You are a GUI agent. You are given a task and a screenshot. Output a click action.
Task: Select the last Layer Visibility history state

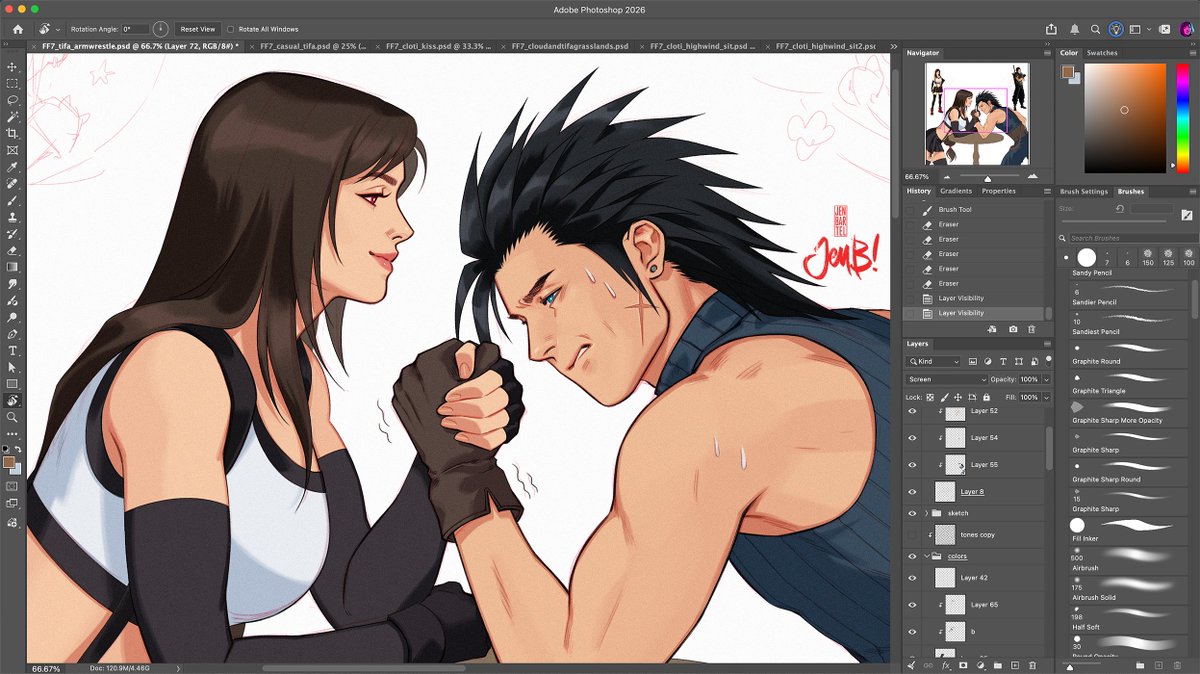[973, 313]
